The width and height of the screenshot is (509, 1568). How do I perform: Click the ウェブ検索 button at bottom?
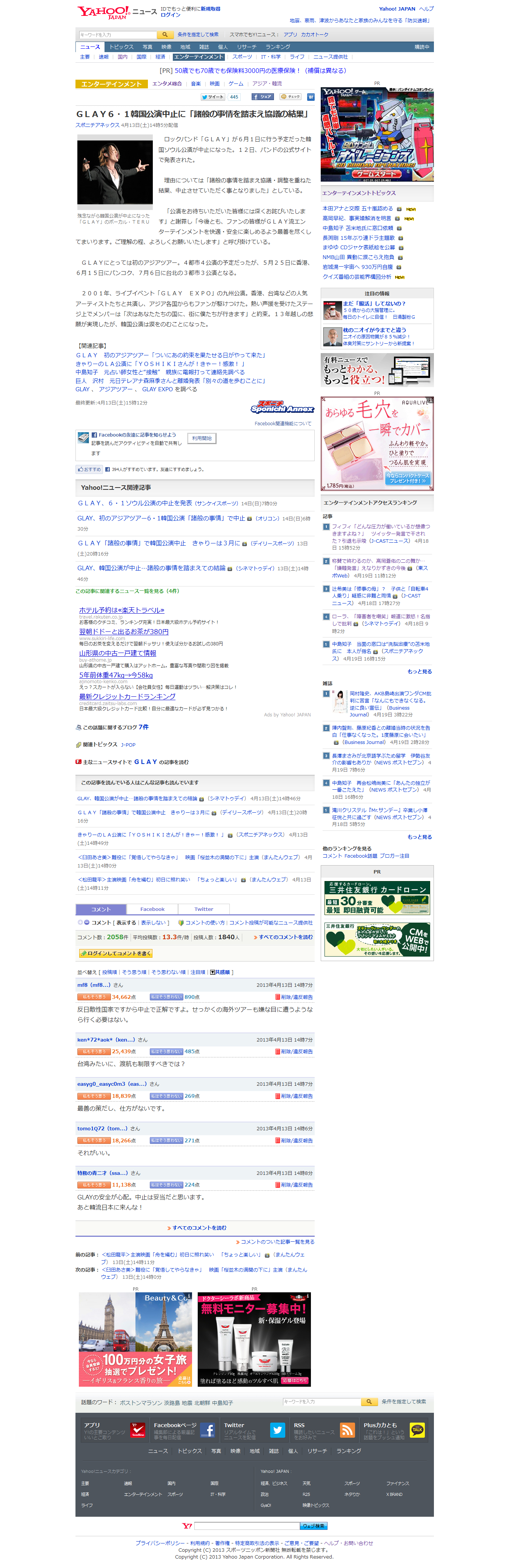314,1525
